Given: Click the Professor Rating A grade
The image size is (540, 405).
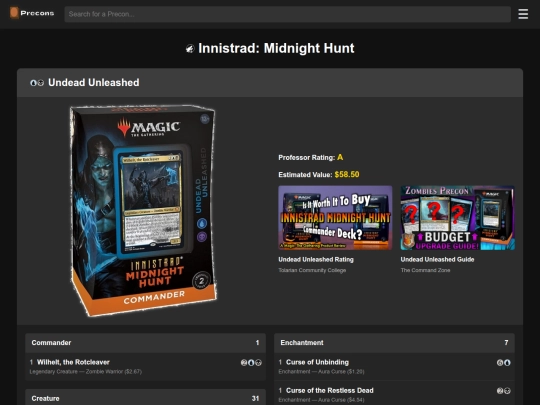Looking at the screenshot, I should tap(340, 157).
